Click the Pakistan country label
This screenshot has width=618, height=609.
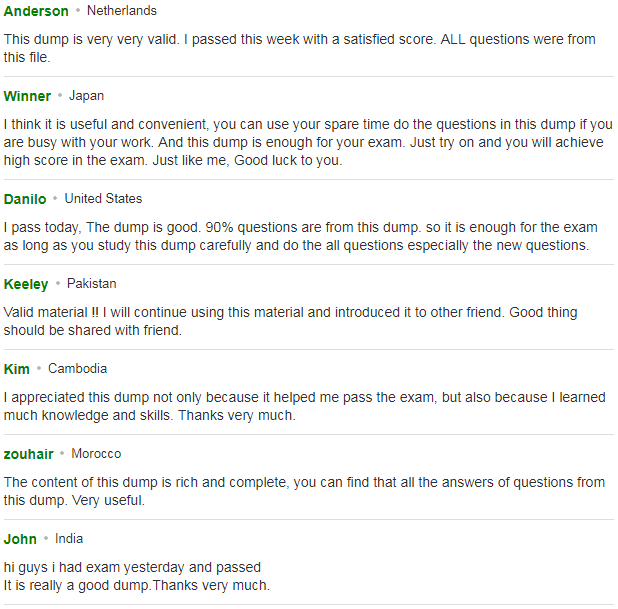point(91,284)
